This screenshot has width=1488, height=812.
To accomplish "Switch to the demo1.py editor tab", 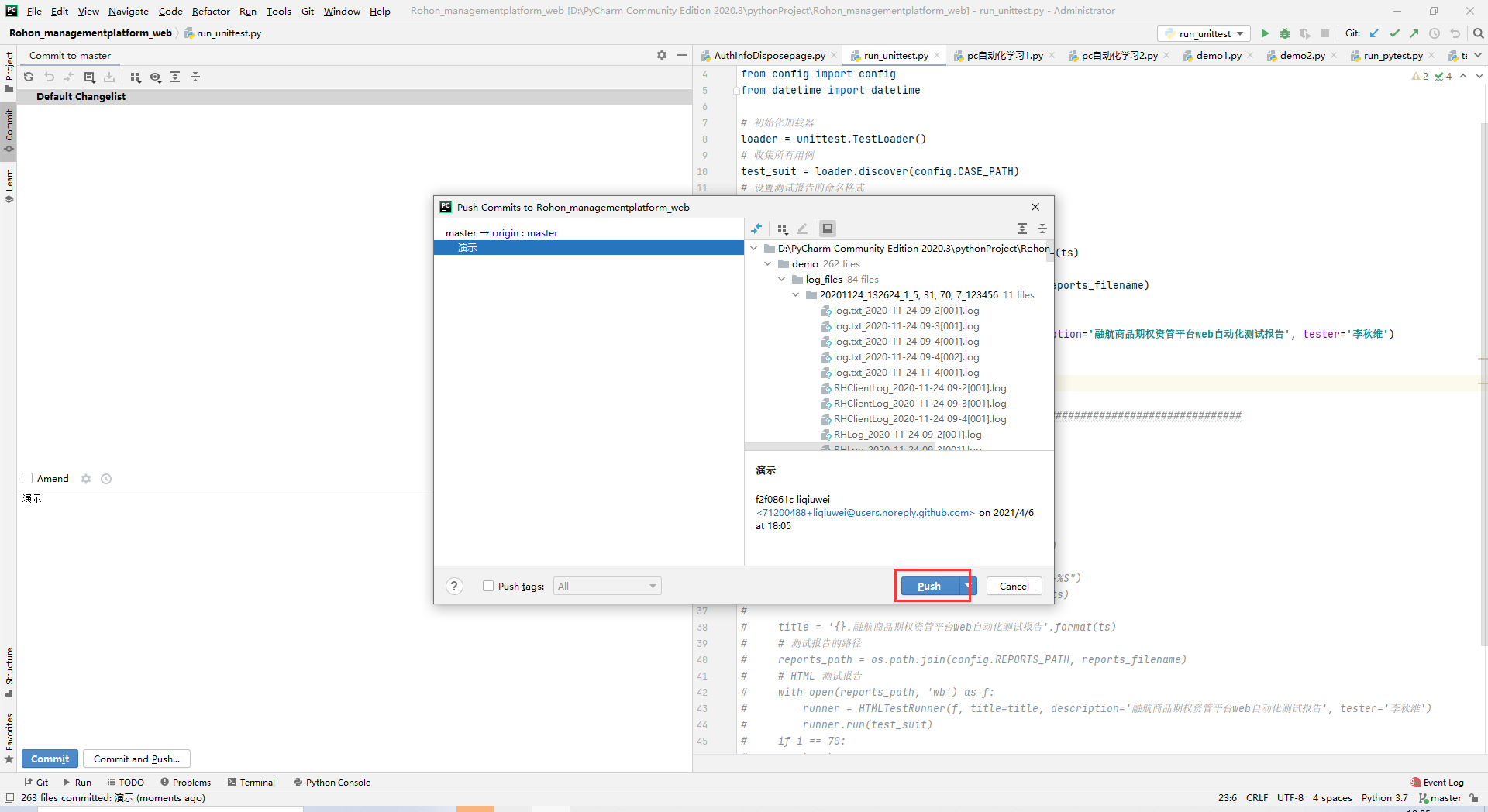I will [x=1218, y=55].
